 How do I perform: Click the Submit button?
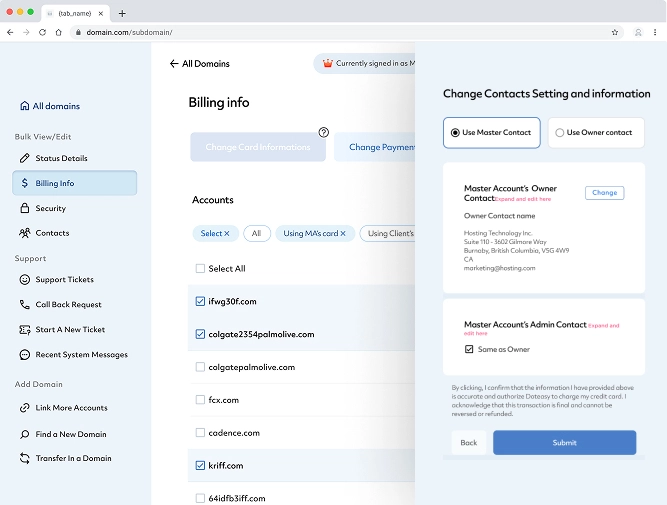pyautogui.click(x=564, y=442)
